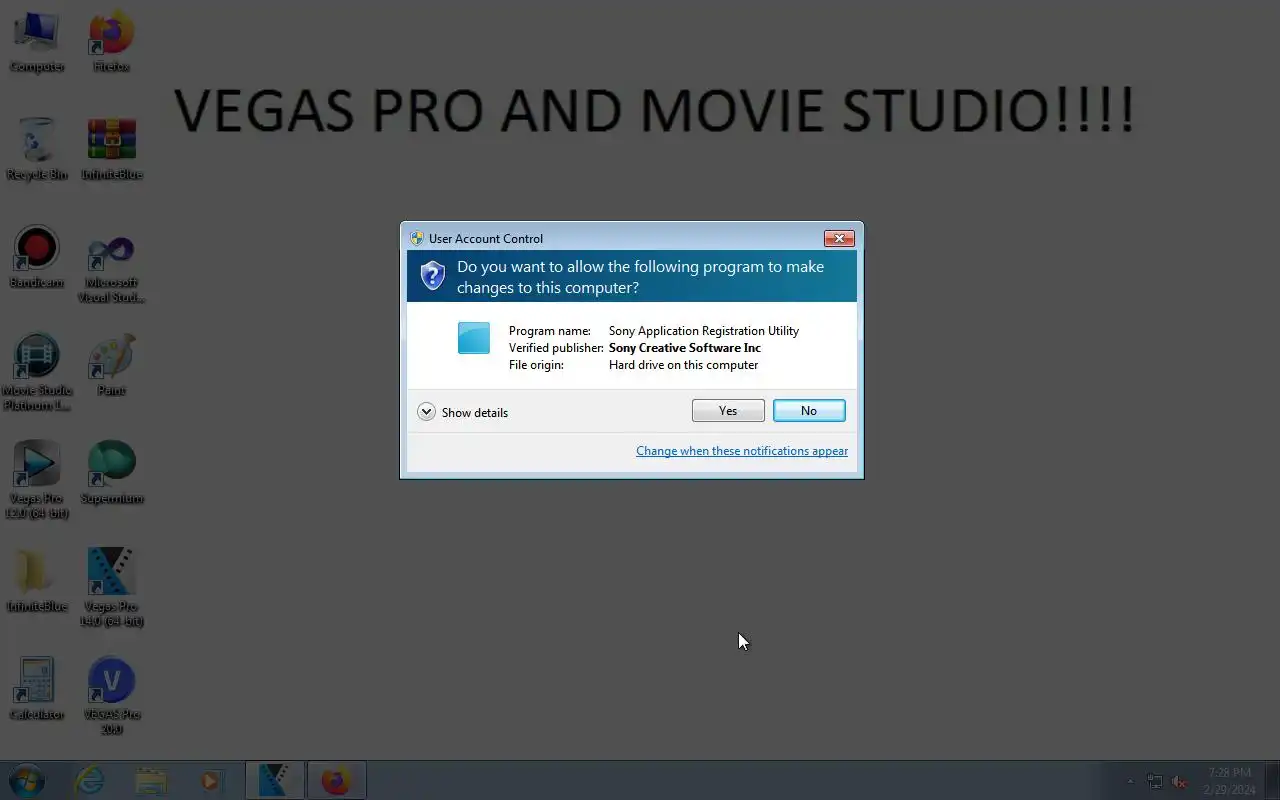The width and height of the screenshot is (1280, 800).
Task: Switch to Firefox taskbar window
Action: click(336, 780)
